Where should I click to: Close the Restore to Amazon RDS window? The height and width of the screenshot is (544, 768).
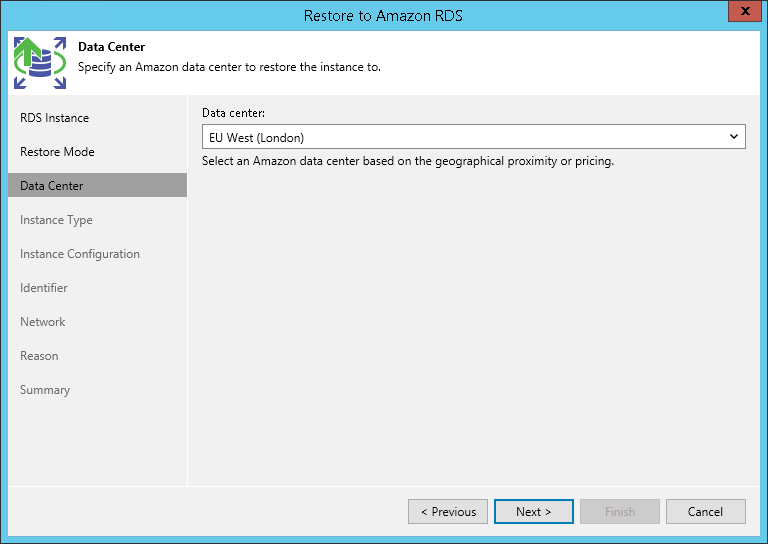point(744,11)
